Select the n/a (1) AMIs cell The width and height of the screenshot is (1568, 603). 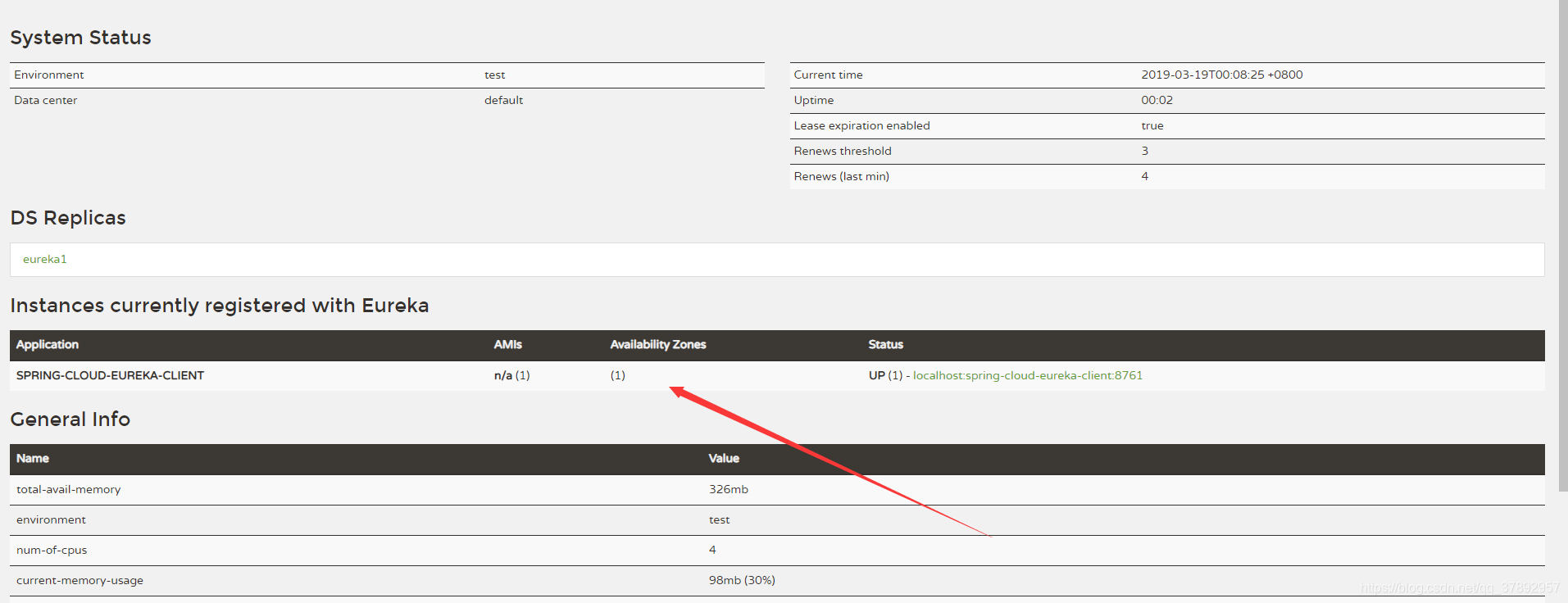pyautogui.click(x=511, y=375)
